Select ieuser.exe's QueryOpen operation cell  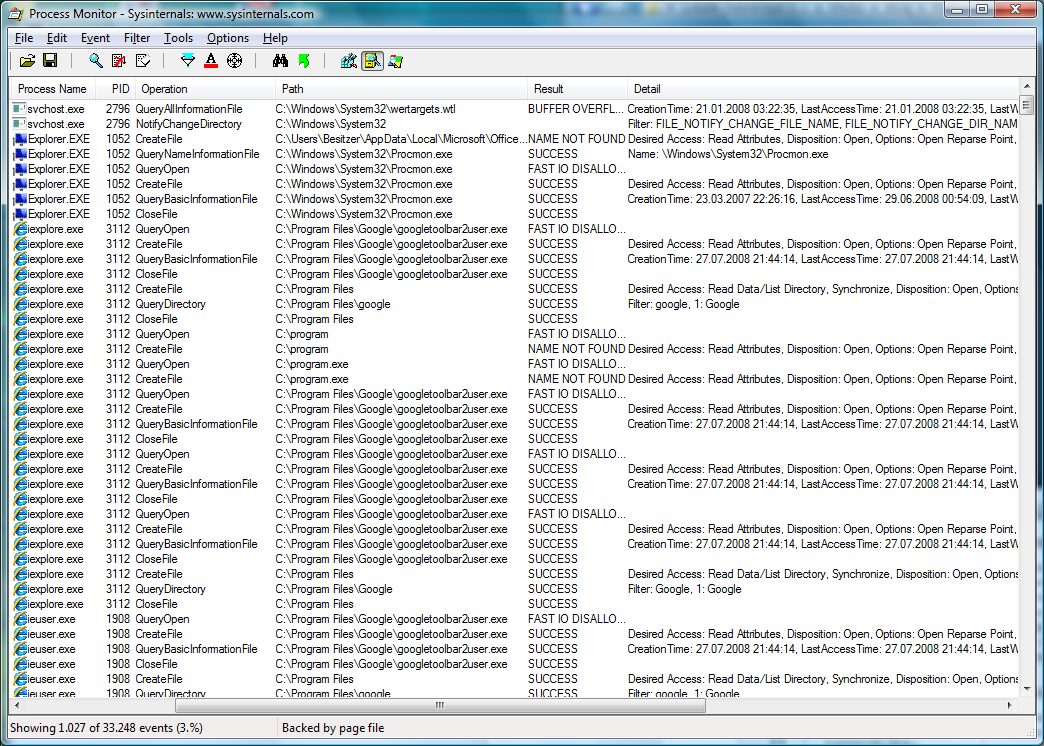pos(162,619)
